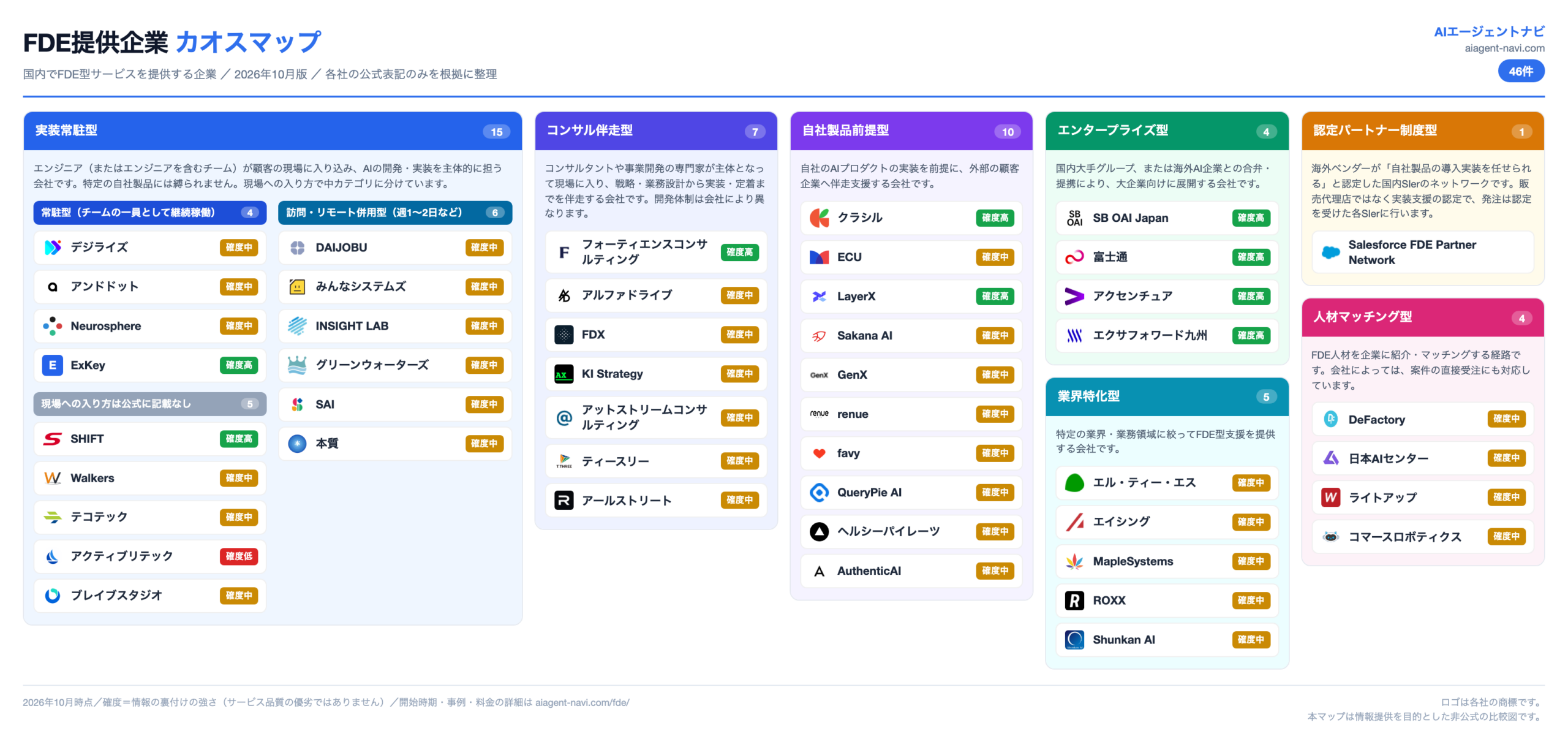Click the Walkers W logo icon
Image resolution: width=1568 pixels, height=747 pixels.
tap(53, 478)
